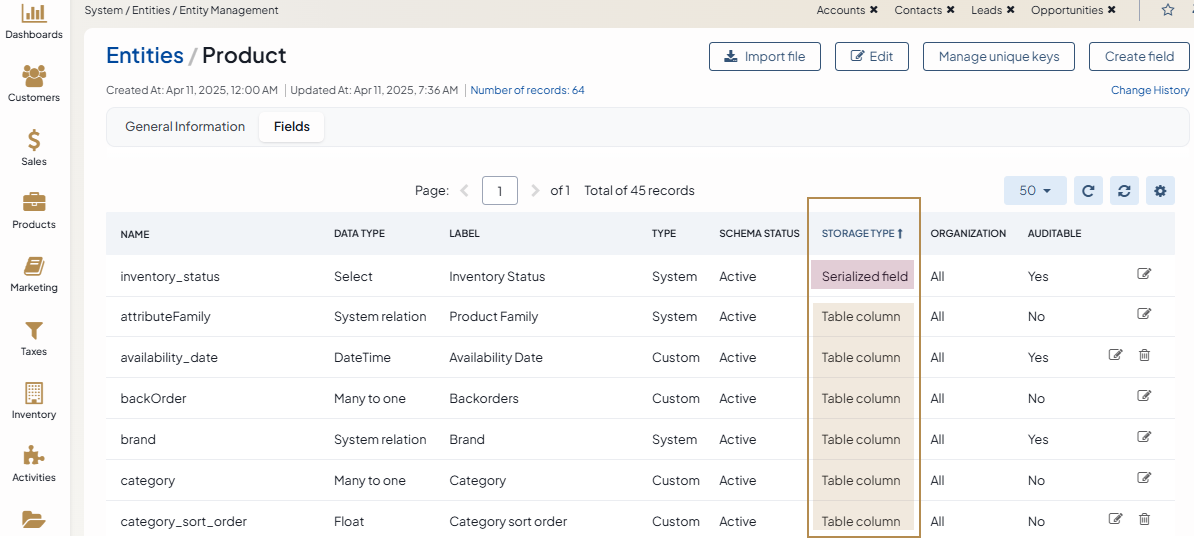Expand the 50 per page dropdown
The image size is (1194, 545).
click(x=1035, y=191)
